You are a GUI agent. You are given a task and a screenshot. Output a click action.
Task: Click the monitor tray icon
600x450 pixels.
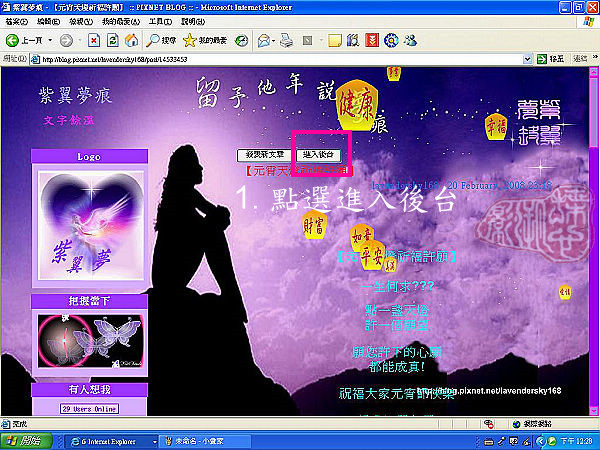pyautogui.click(x=514, y=441)
